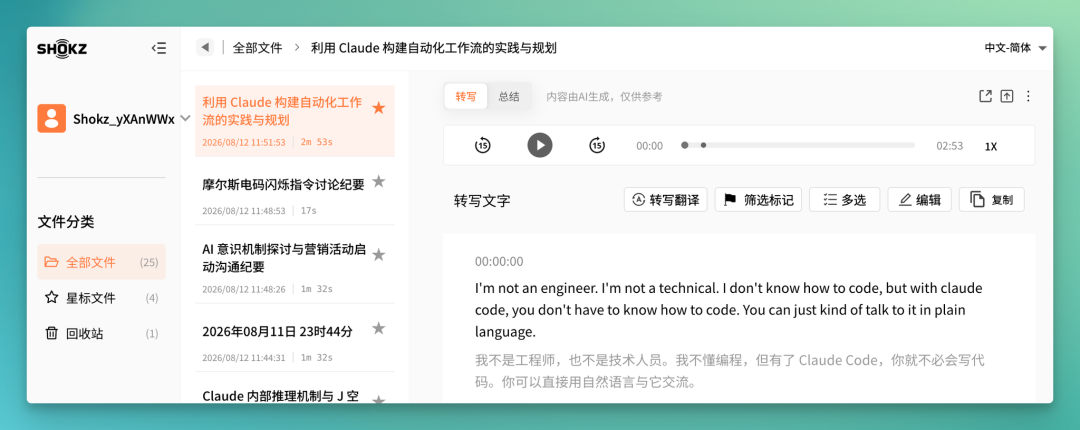The width and height of the screenshot is (1080, 430).
Task: Click the 转写翻译 button
Action: (x=665, y=200)
